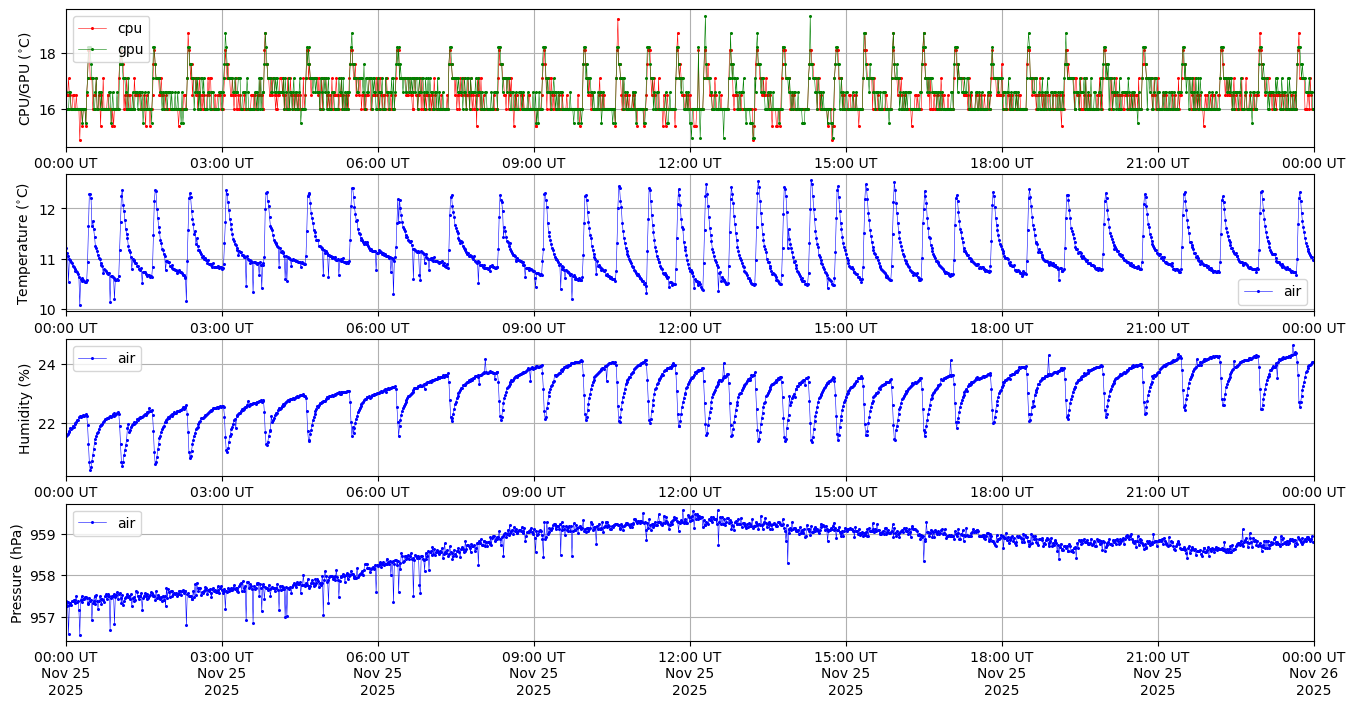
Task: Click the Pressure (hPa) y-axis label
Action: 18,573
